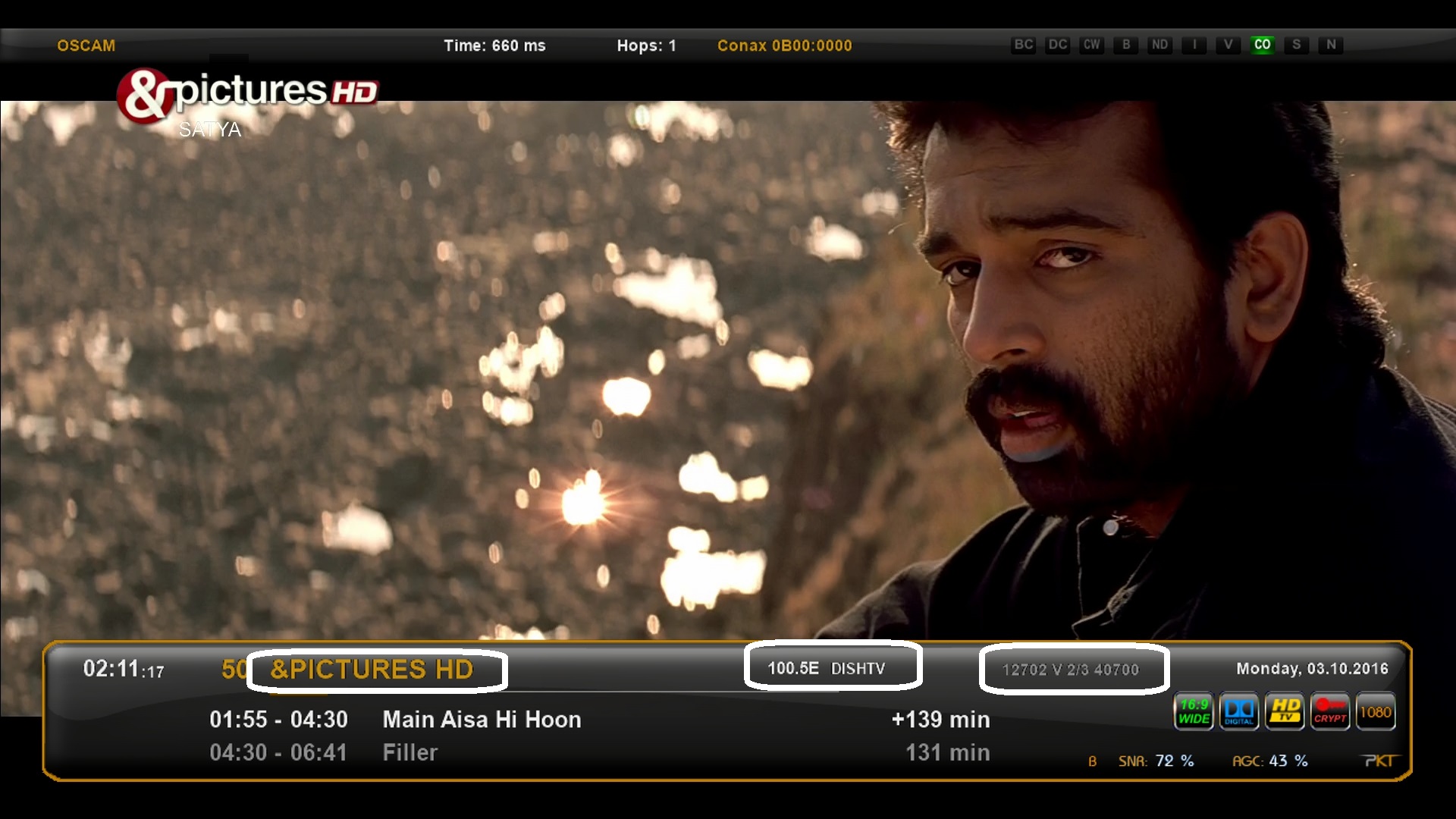Click the SNR 72 % value
Screen dimensions: 1456x819
[x=1175, y=761]
